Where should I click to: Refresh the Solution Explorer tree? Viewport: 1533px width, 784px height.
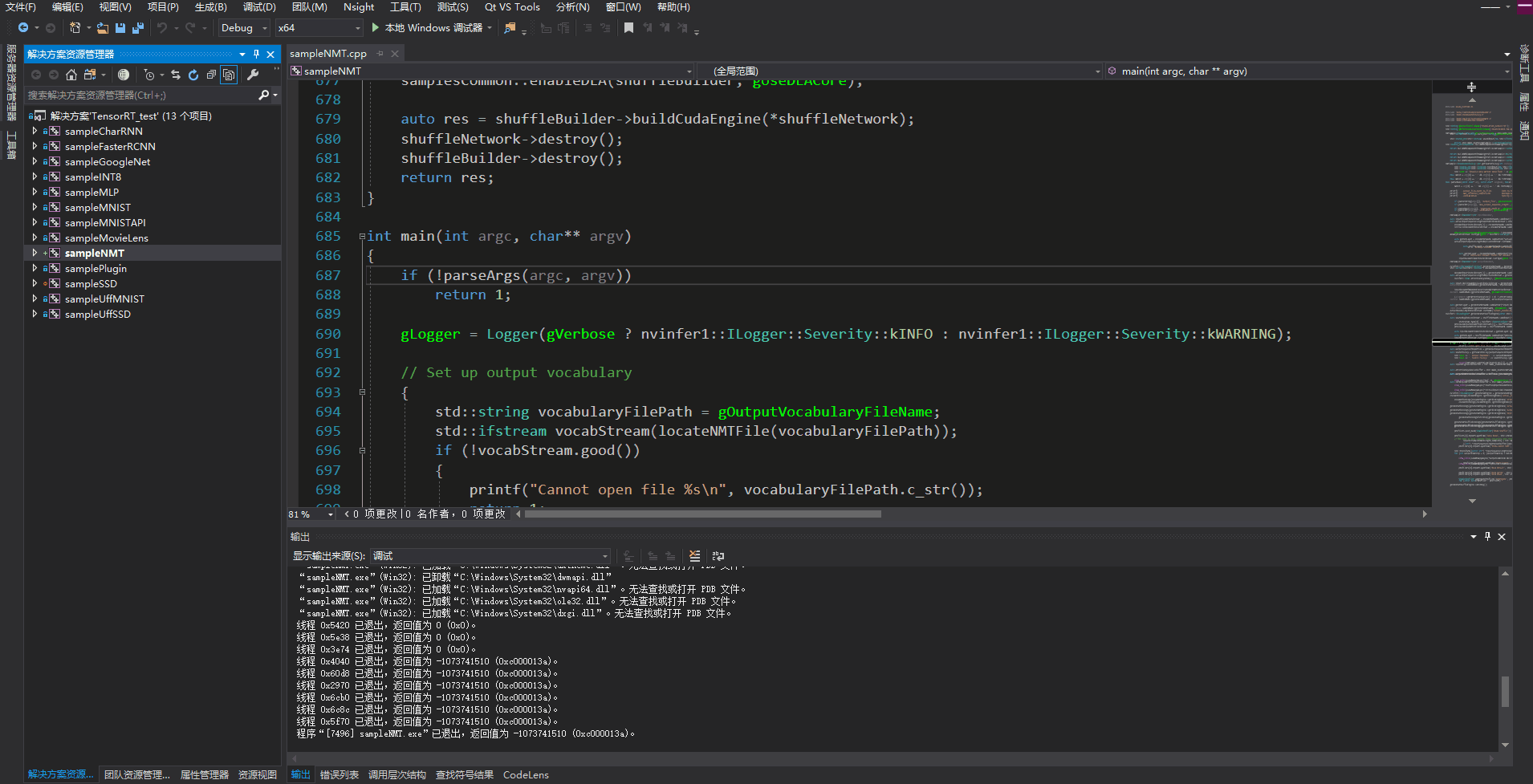[193, 75]
